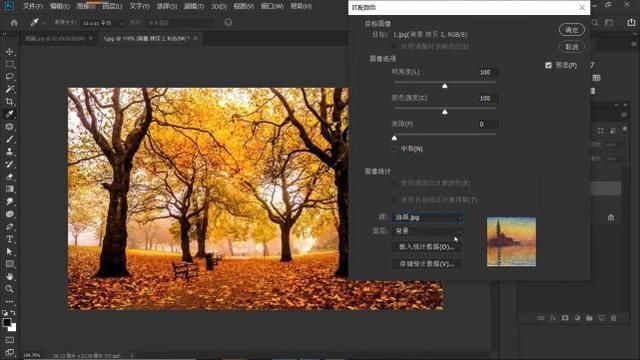Open the 滤镜(T) filter menu

pos(193,6)
